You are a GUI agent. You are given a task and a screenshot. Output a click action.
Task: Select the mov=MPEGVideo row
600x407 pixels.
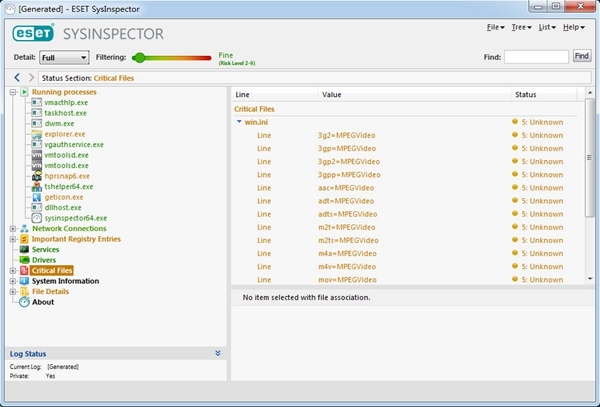(x=405, y=280)
